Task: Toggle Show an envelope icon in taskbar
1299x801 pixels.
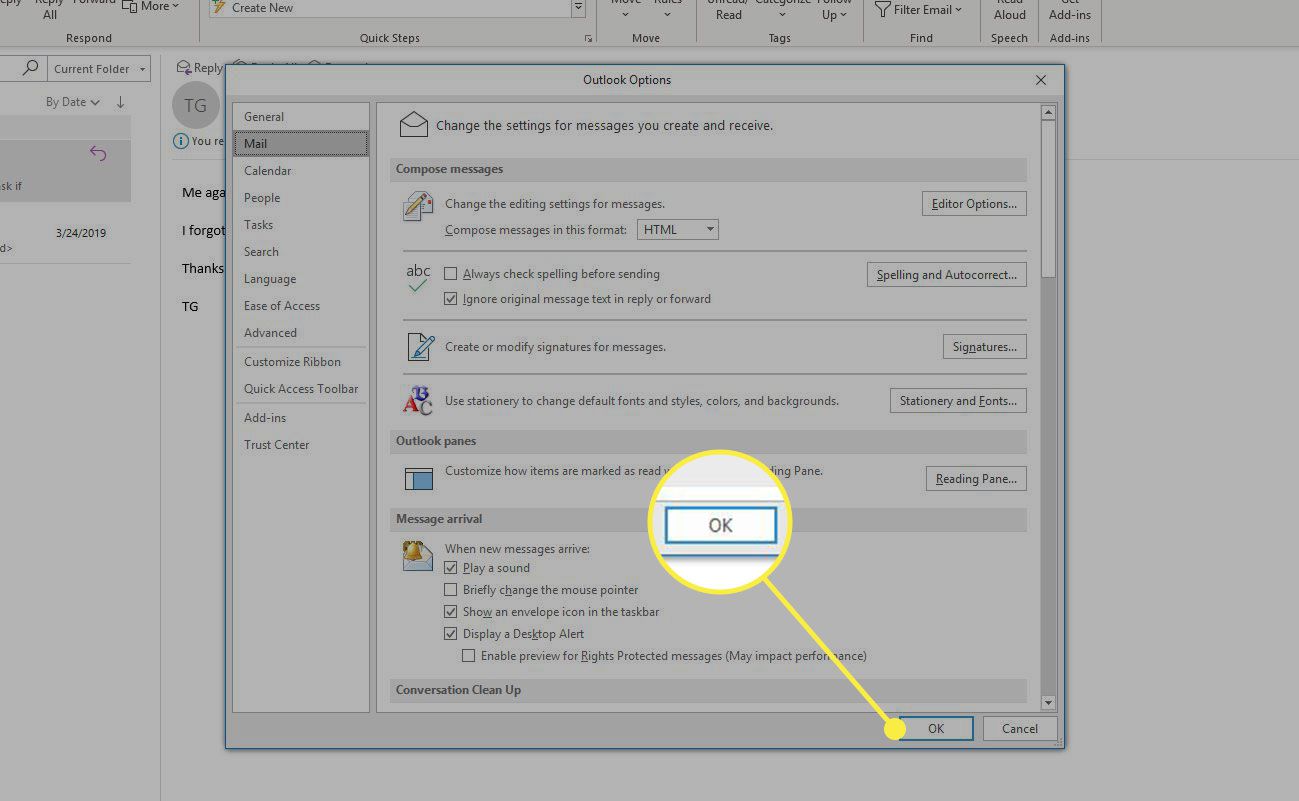Action: [x=451, y=612]
